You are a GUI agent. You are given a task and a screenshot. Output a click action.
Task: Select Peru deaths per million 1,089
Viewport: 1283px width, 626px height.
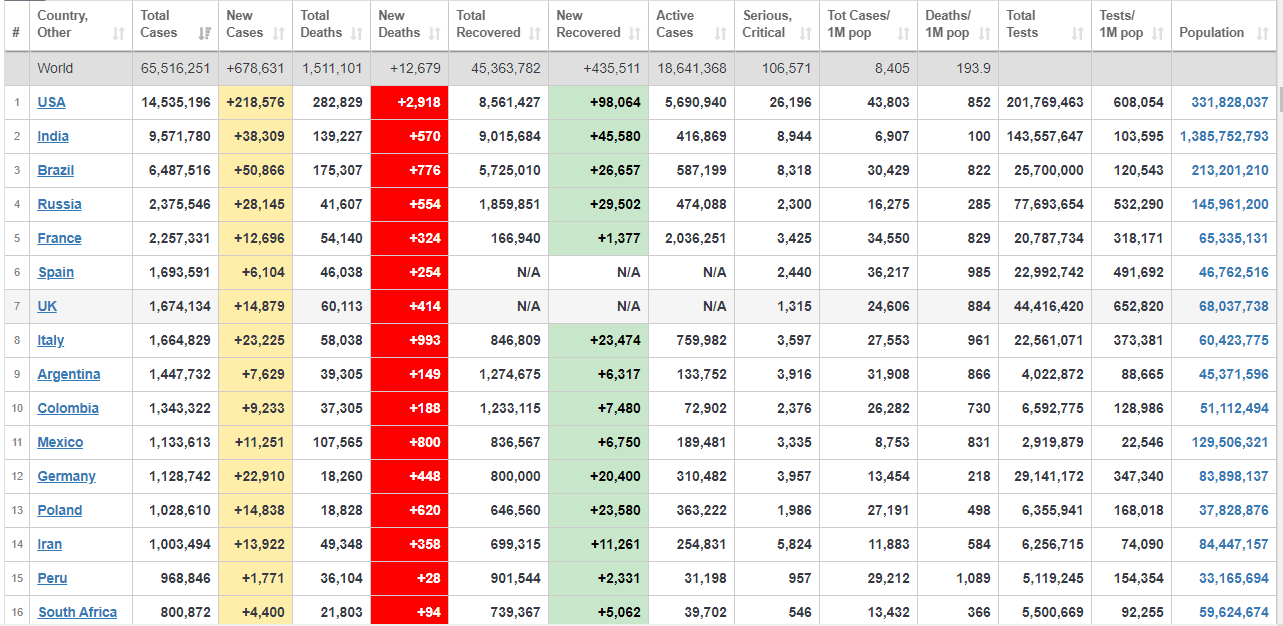(958, 578)
